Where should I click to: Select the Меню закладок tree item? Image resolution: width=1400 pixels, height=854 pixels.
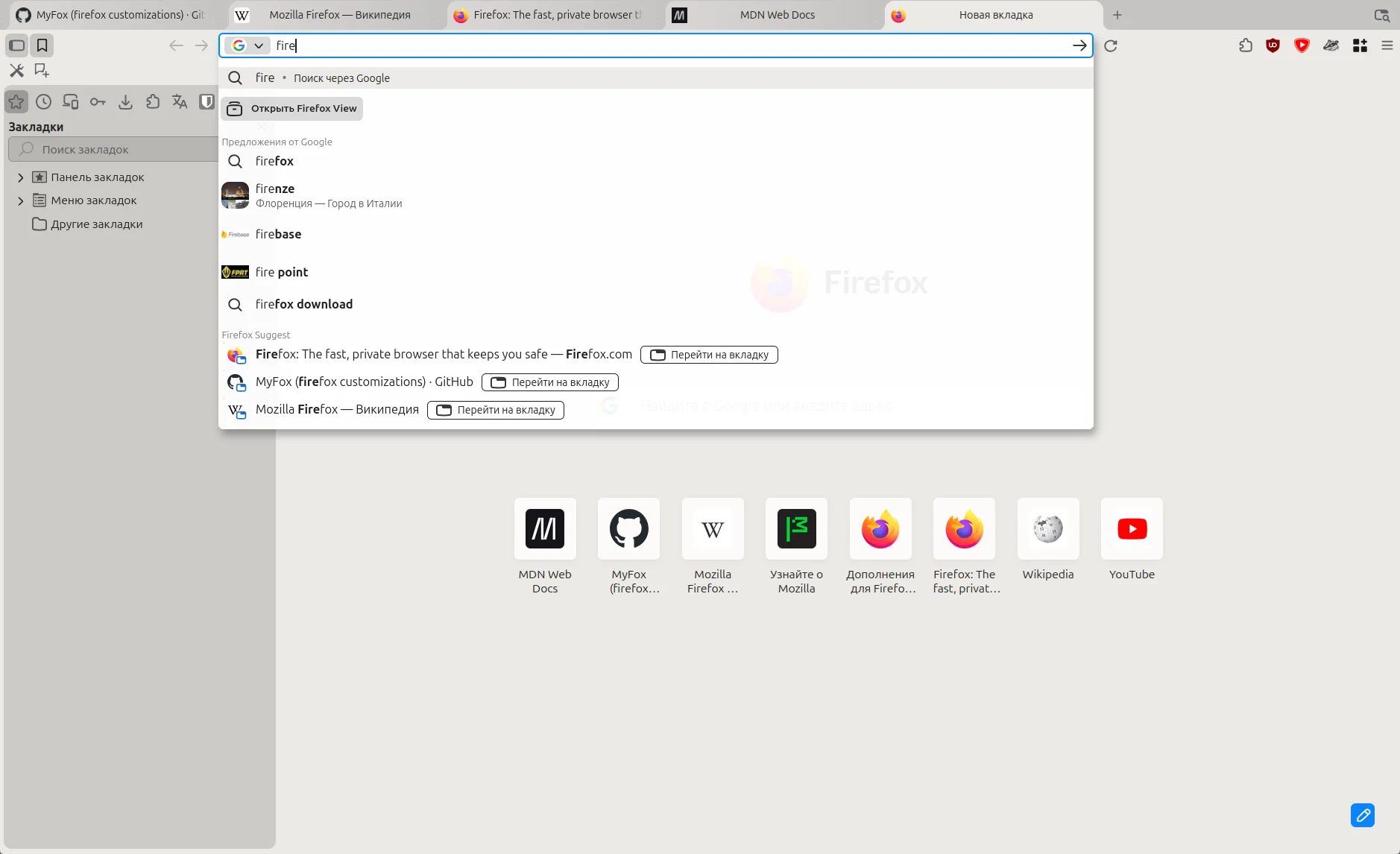click(x=85, y=200)
